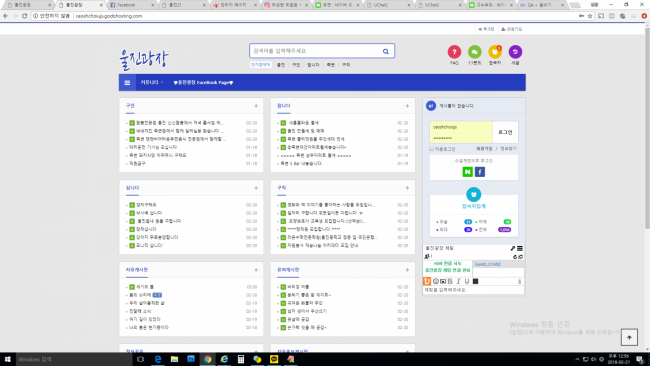Switch to the Instagram browser tab

[x=286, y=5]
